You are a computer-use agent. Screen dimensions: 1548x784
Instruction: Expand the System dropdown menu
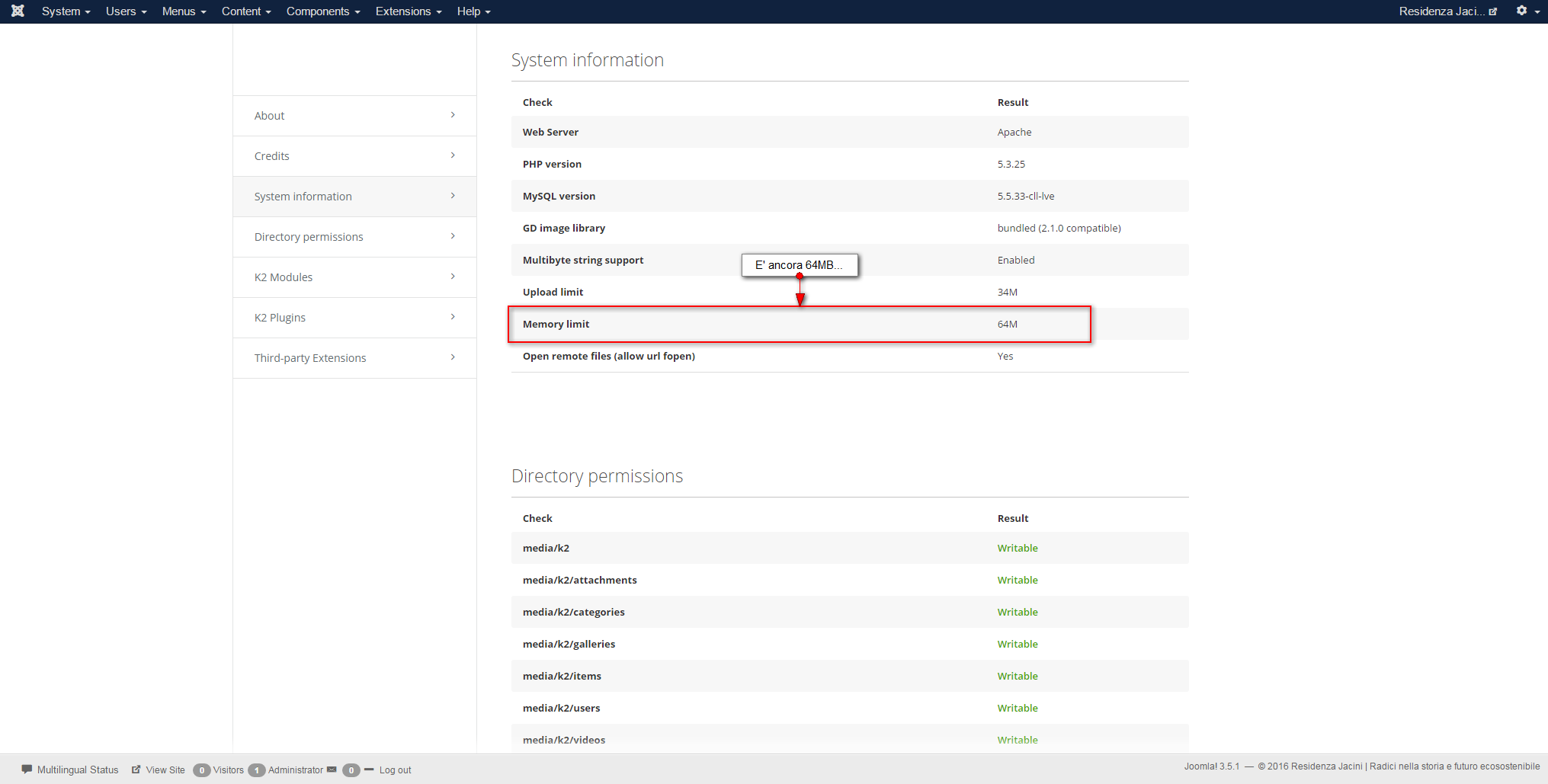coord(66,11)
